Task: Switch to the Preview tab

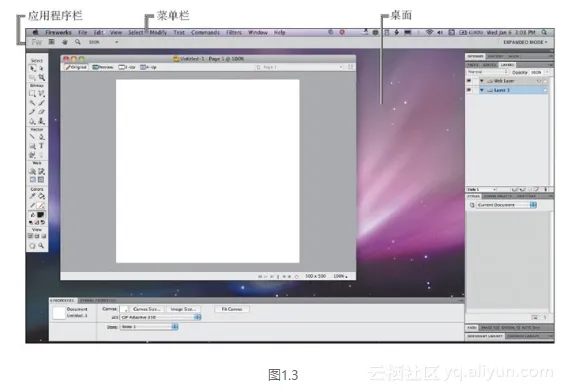Action: tap(103, 67)
